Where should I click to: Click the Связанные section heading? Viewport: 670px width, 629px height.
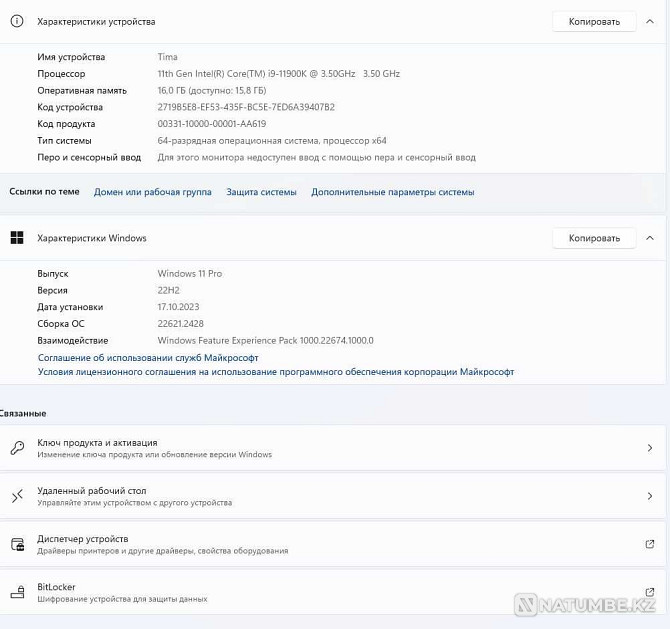coord(23,413)
